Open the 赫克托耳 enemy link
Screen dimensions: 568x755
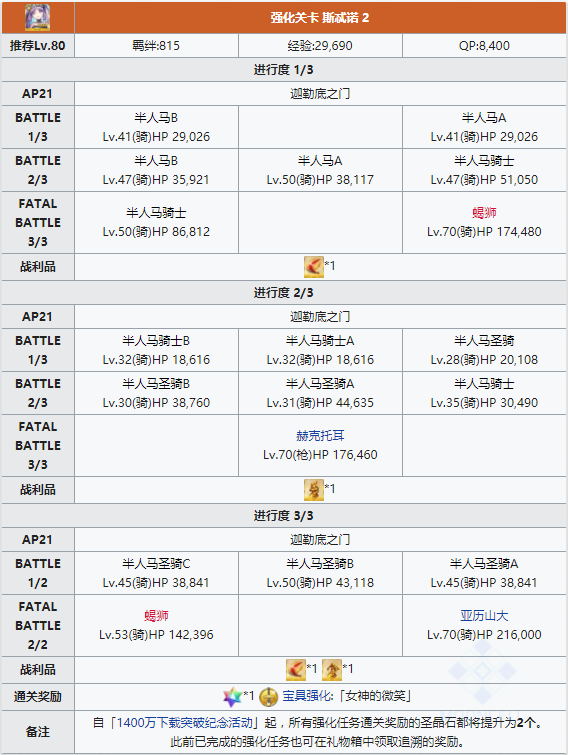point(320,436)
